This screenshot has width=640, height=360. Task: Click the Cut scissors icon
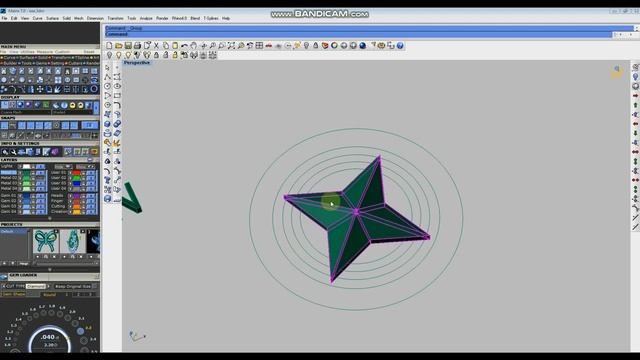(156, 46)
